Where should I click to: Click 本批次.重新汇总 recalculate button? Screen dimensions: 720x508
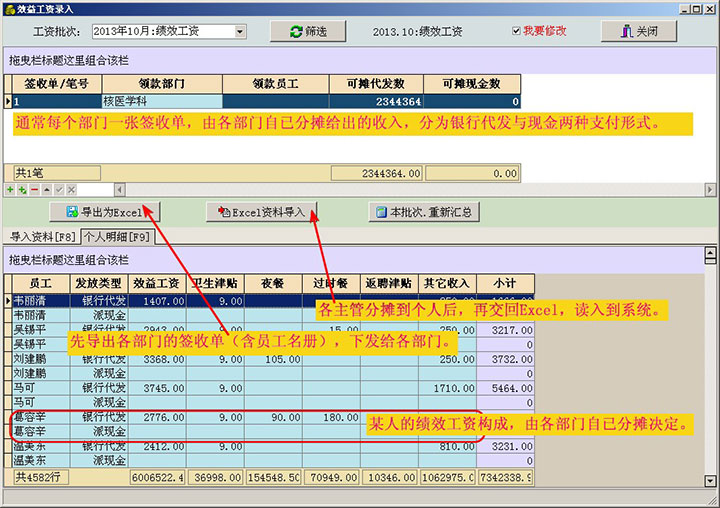425,212
